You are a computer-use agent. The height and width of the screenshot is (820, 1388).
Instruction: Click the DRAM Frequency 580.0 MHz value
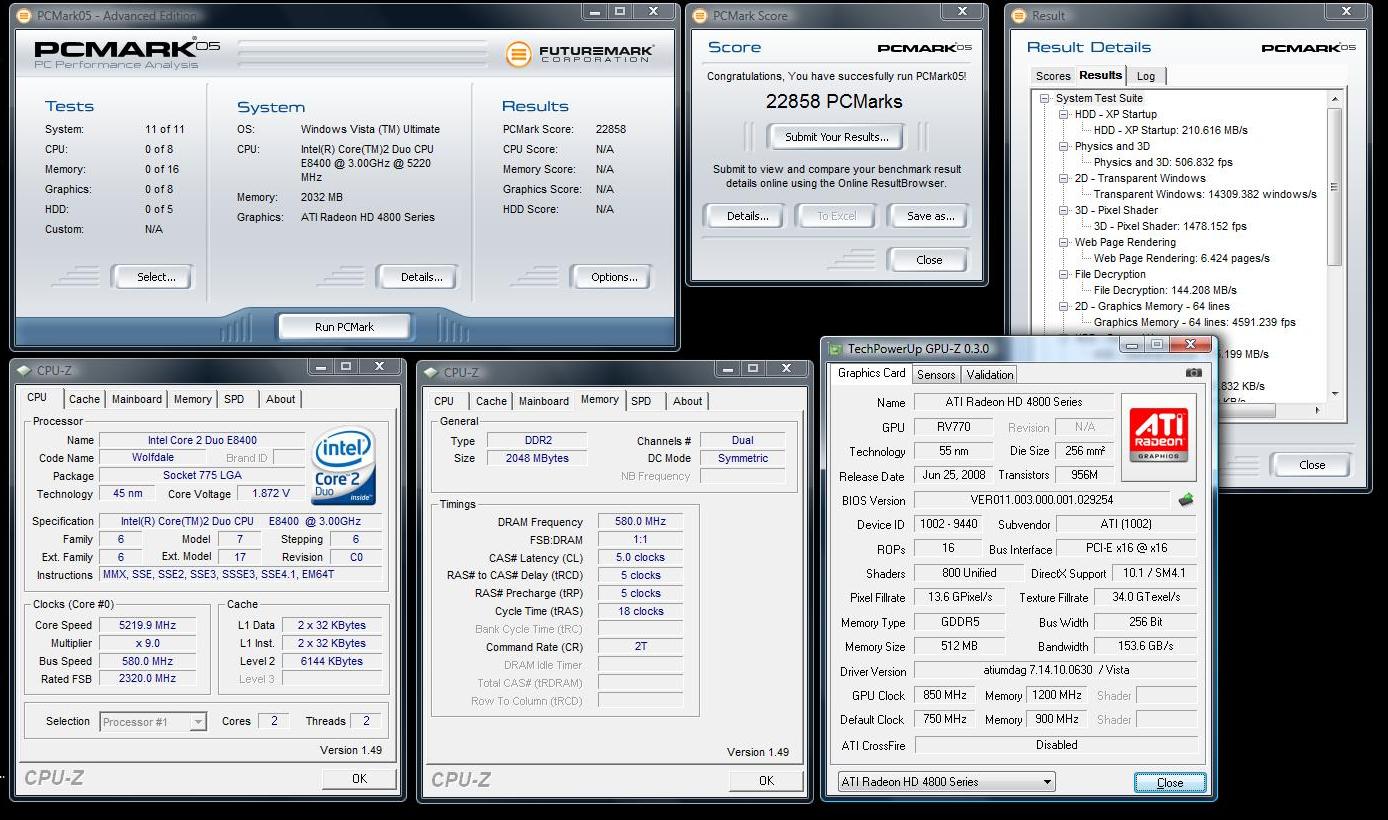(x=641, y=522)
